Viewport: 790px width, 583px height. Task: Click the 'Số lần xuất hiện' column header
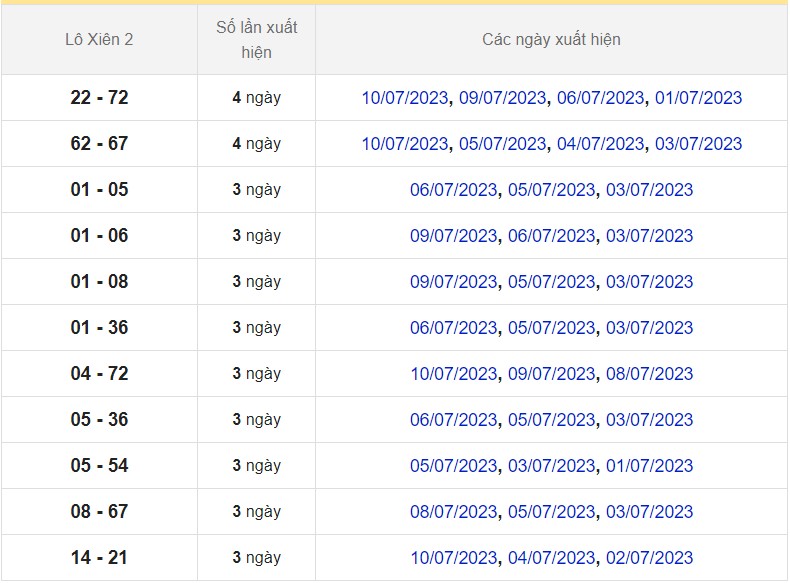tap(256, 40)
